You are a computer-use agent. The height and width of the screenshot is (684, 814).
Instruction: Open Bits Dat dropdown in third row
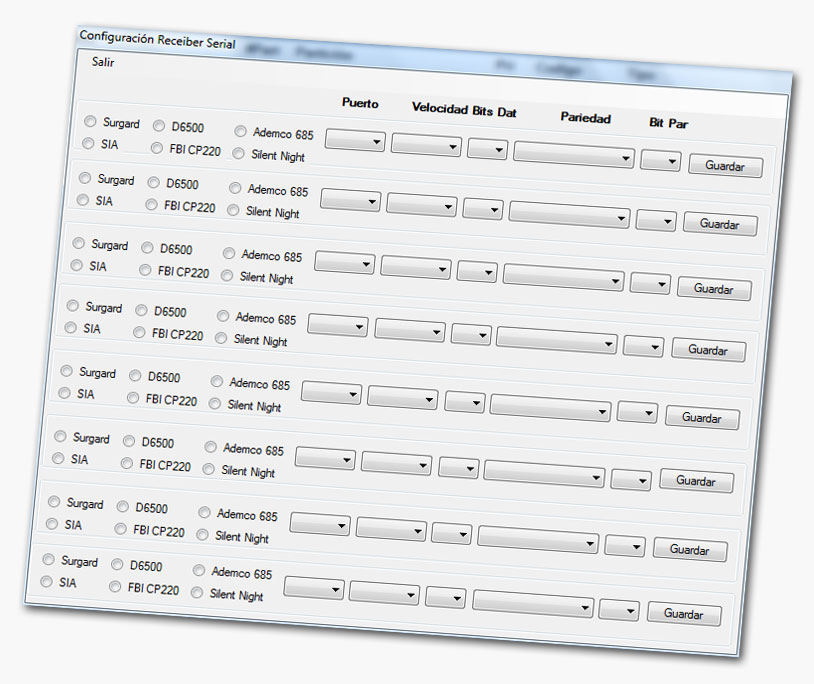point(477,271)
